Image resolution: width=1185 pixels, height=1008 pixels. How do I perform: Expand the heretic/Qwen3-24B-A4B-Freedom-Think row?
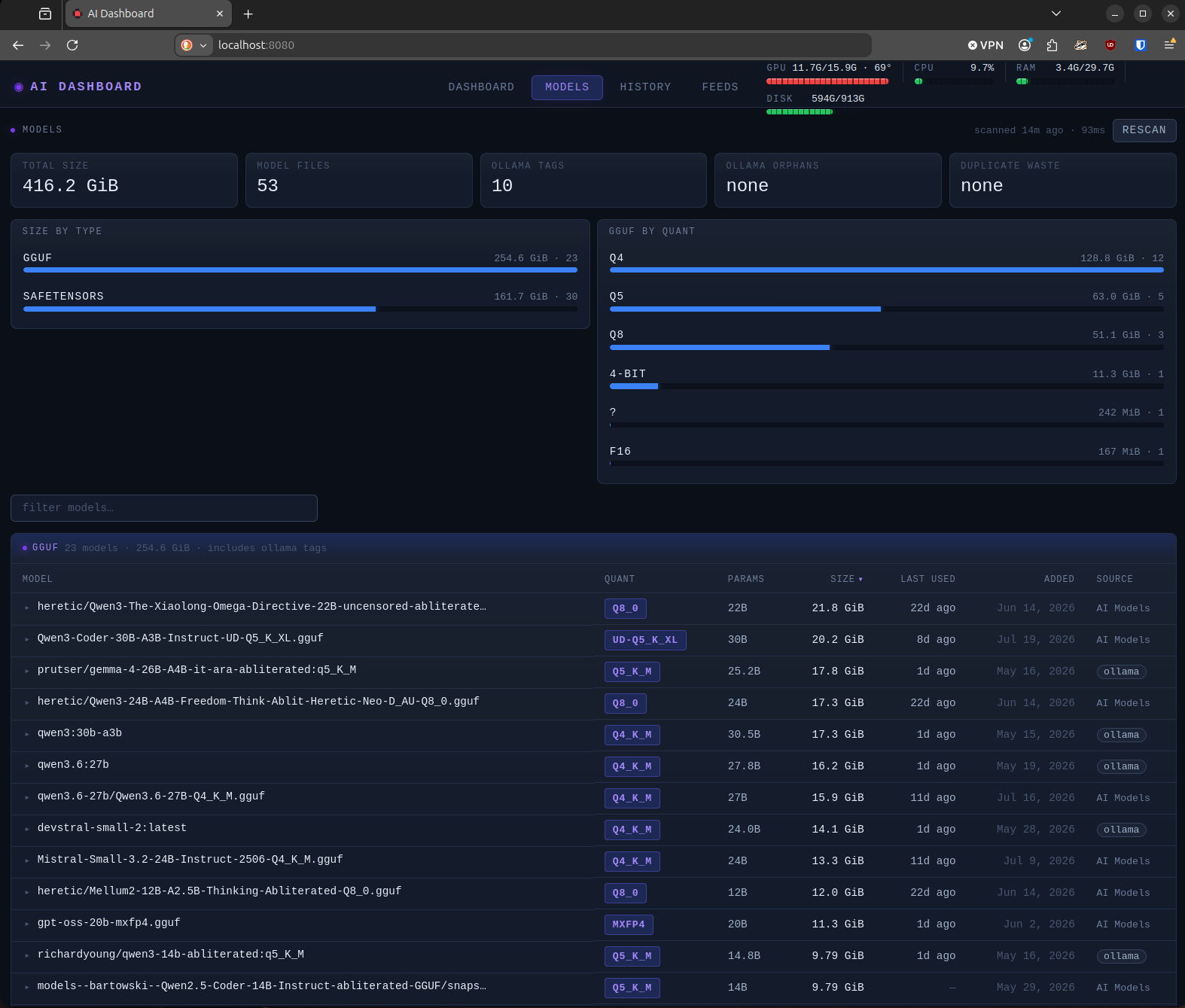coord(27,702)
